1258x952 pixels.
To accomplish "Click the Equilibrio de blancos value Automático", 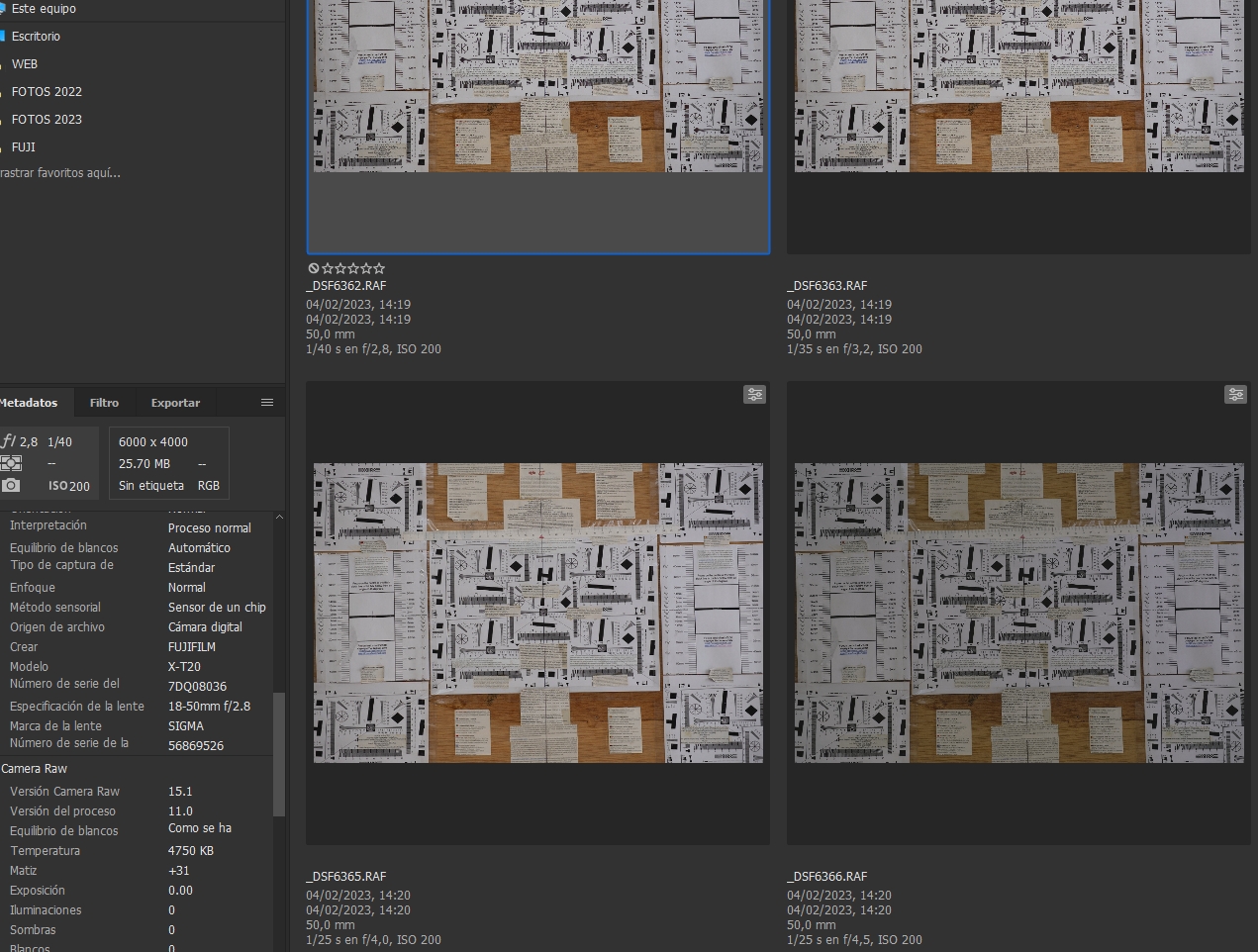I will click(x=199, y=548).
